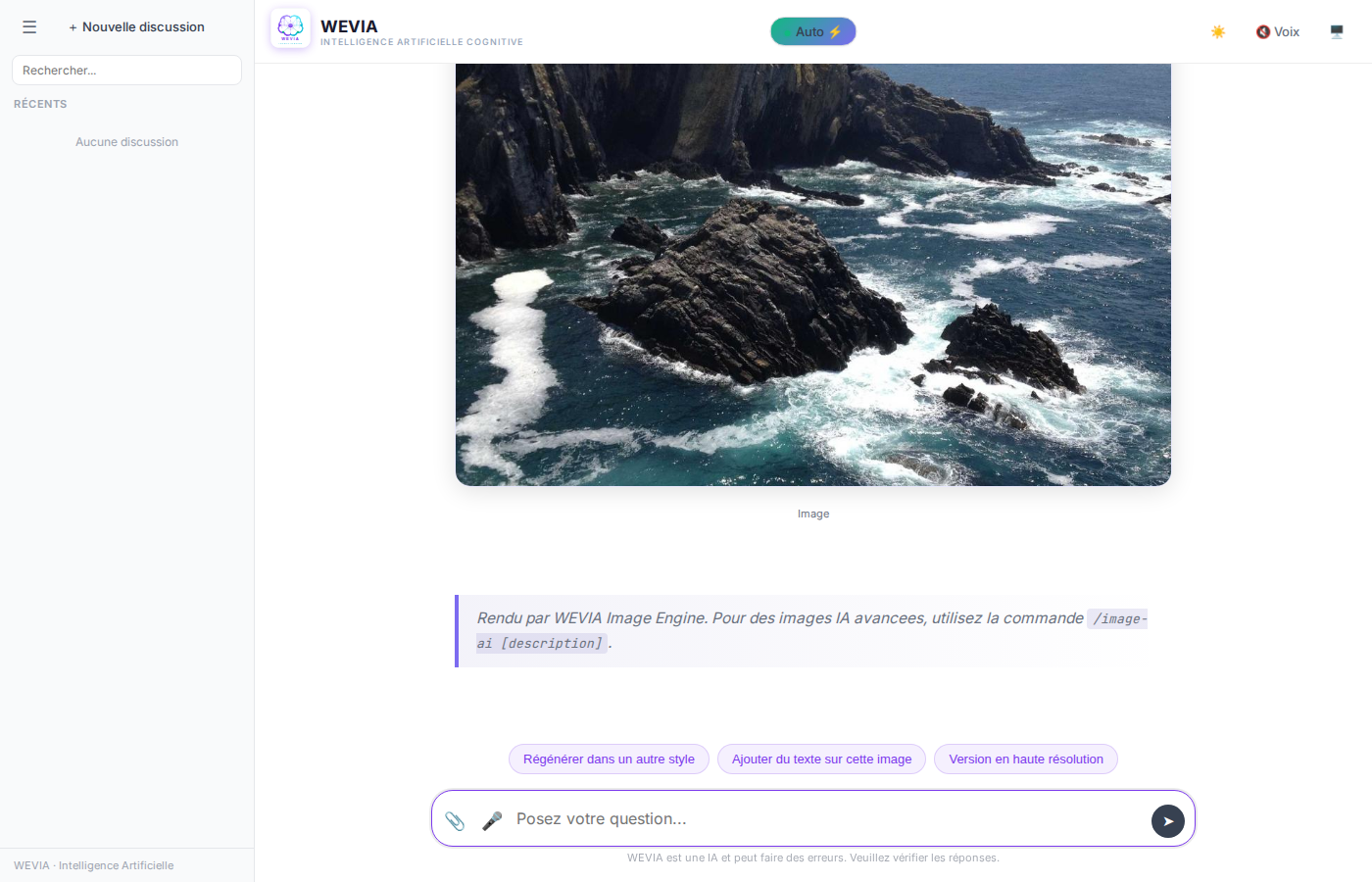
Task: Click the WEVIA title in header
Action: [x=349, y=26]
